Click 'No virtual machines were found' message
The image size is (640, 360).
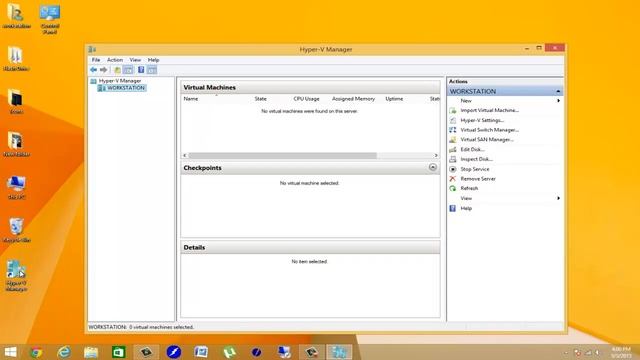[309, 111]
